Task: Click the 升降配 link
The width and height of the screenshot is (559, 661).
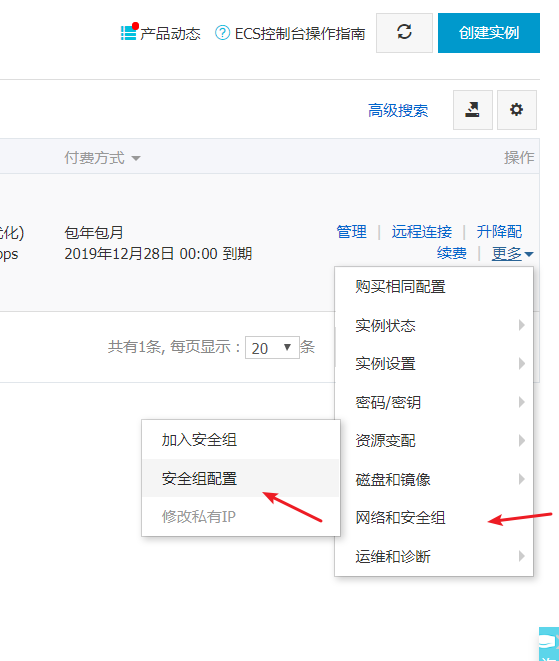Action: pos(499,231)
